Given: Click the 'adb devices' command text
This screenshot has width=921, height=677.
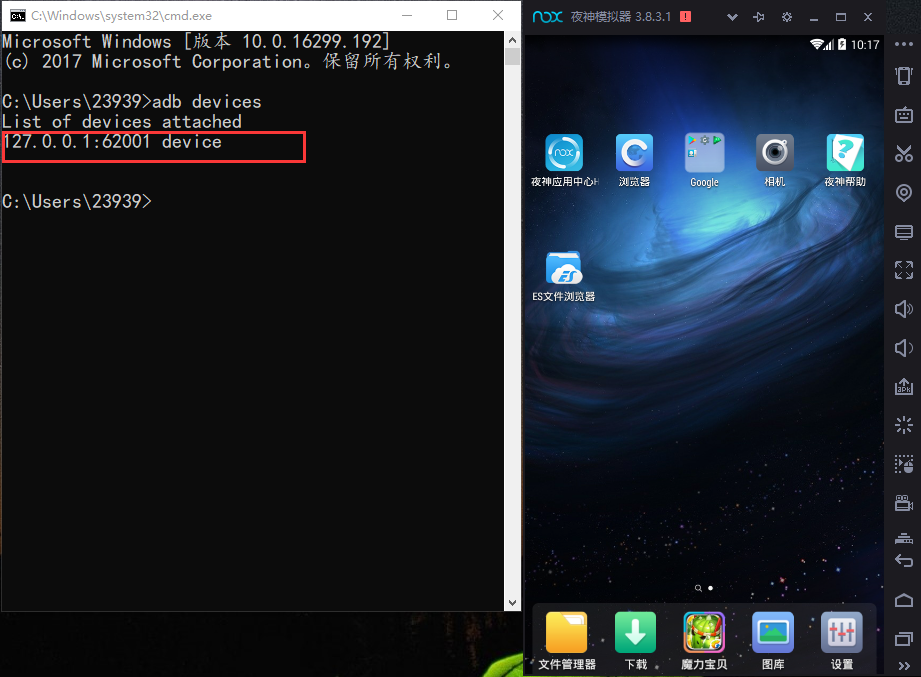Looking at the screenshot, I should (207, 102).
